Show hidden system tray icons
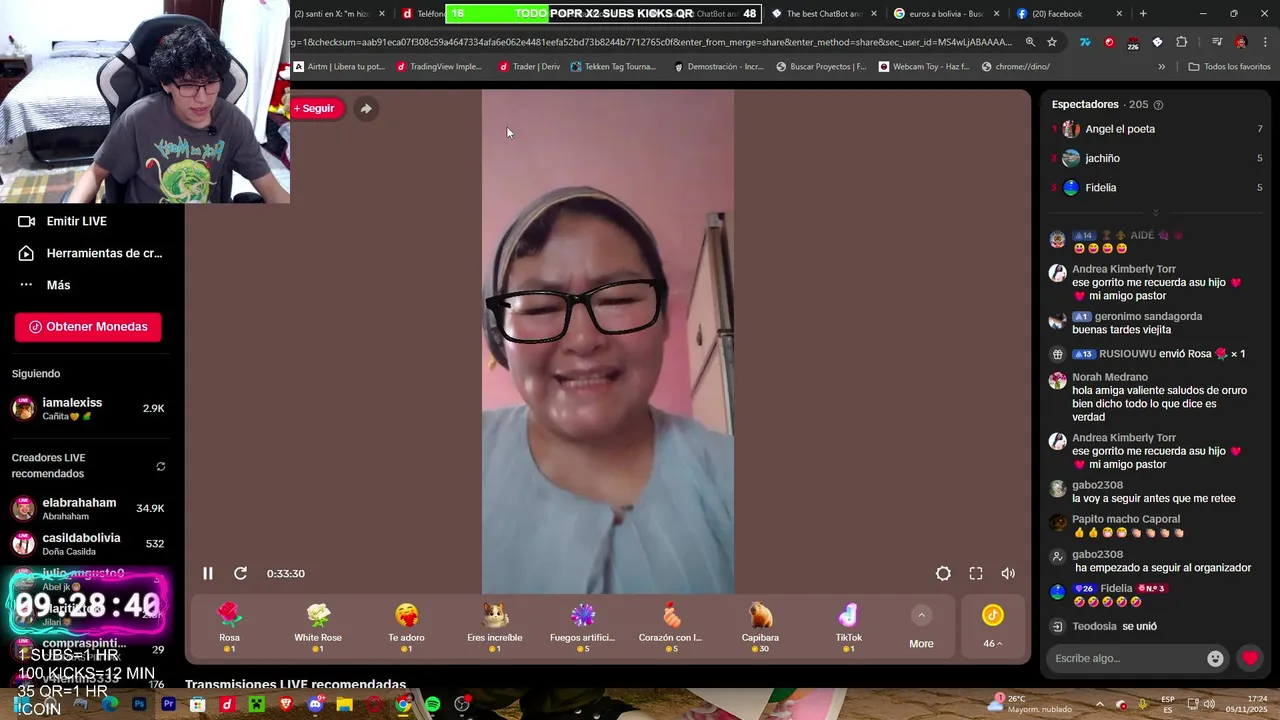The width and height of the screenshot is (1280, 720). 1099,704
